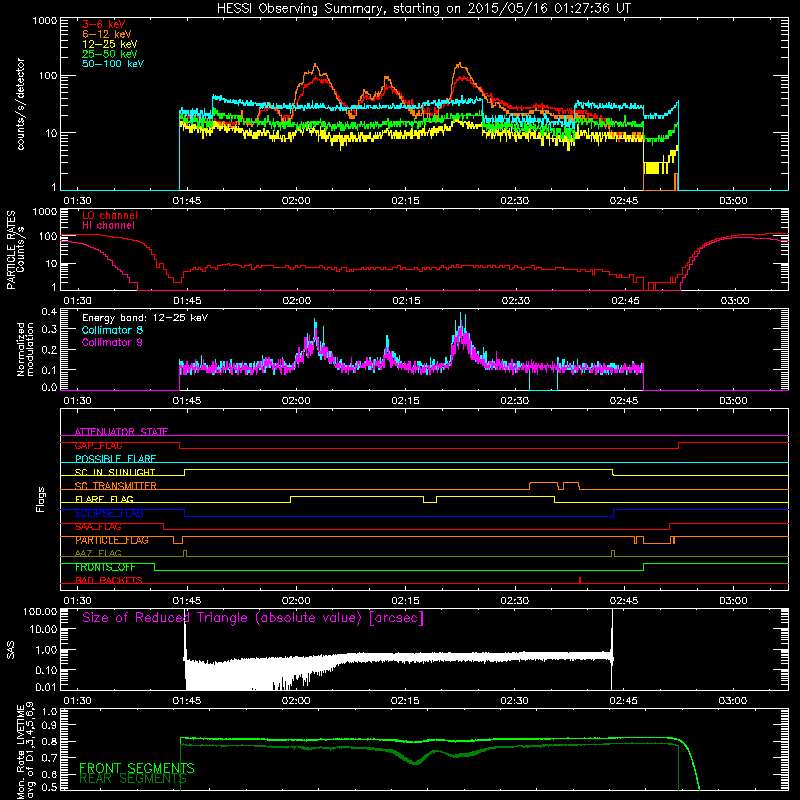Click the LO channel legend entry

(x=110, y=215)
